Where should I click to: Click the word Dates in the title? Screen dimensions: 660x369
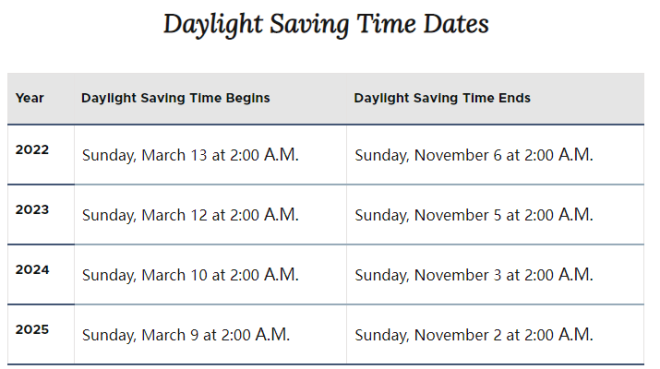[x=456, y=24]
